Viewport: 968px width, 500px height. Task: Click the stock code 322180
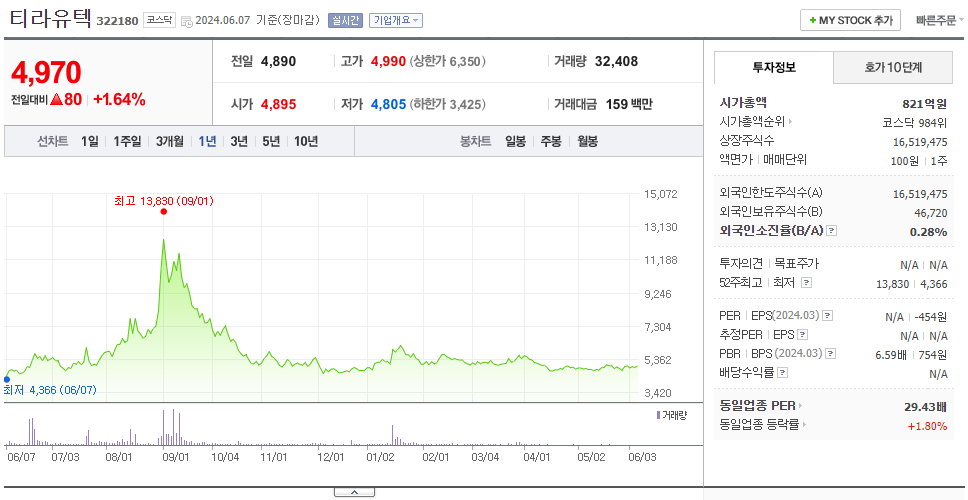click(117, 22)
